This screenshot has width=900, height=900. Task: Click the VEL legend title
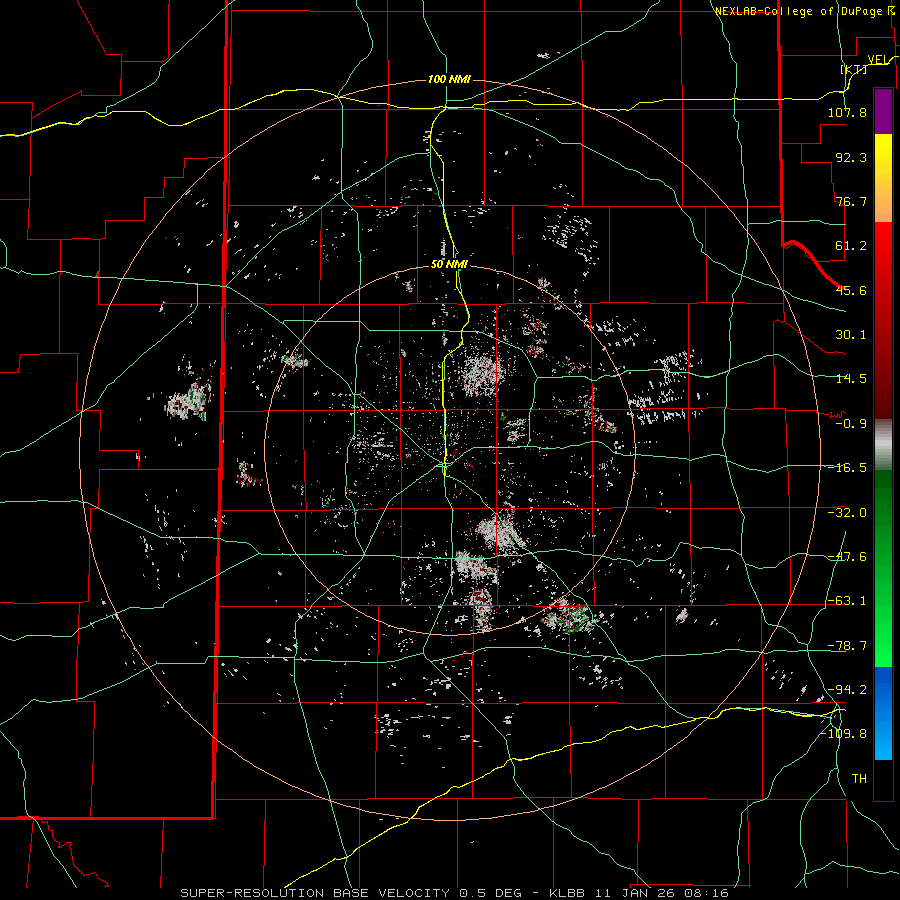tap(878, 59)
